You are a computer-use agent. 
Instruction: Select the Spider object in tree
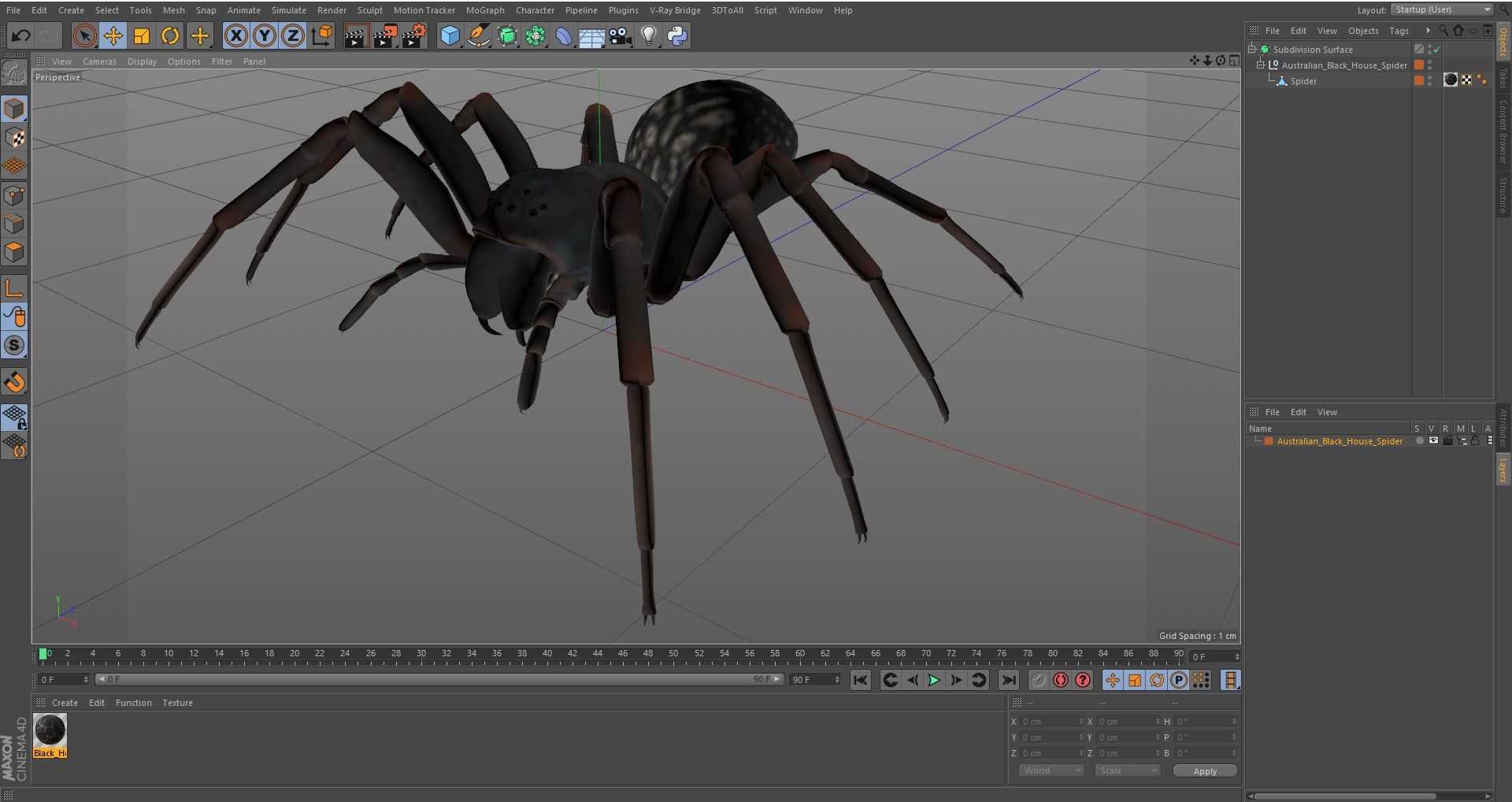(x=1303, y=81)
